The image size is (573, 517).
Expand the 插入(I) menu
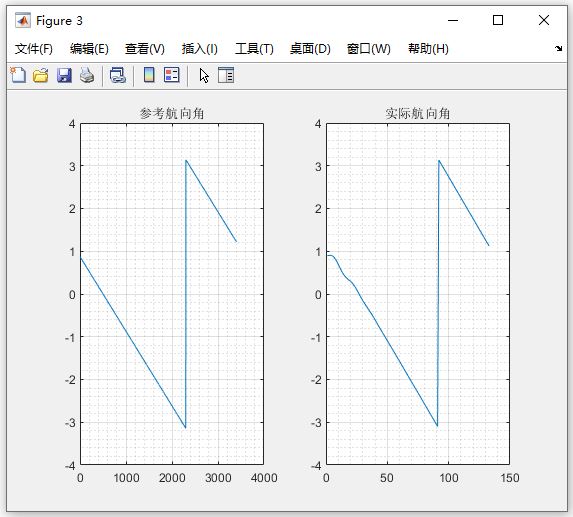coord(200,49)
